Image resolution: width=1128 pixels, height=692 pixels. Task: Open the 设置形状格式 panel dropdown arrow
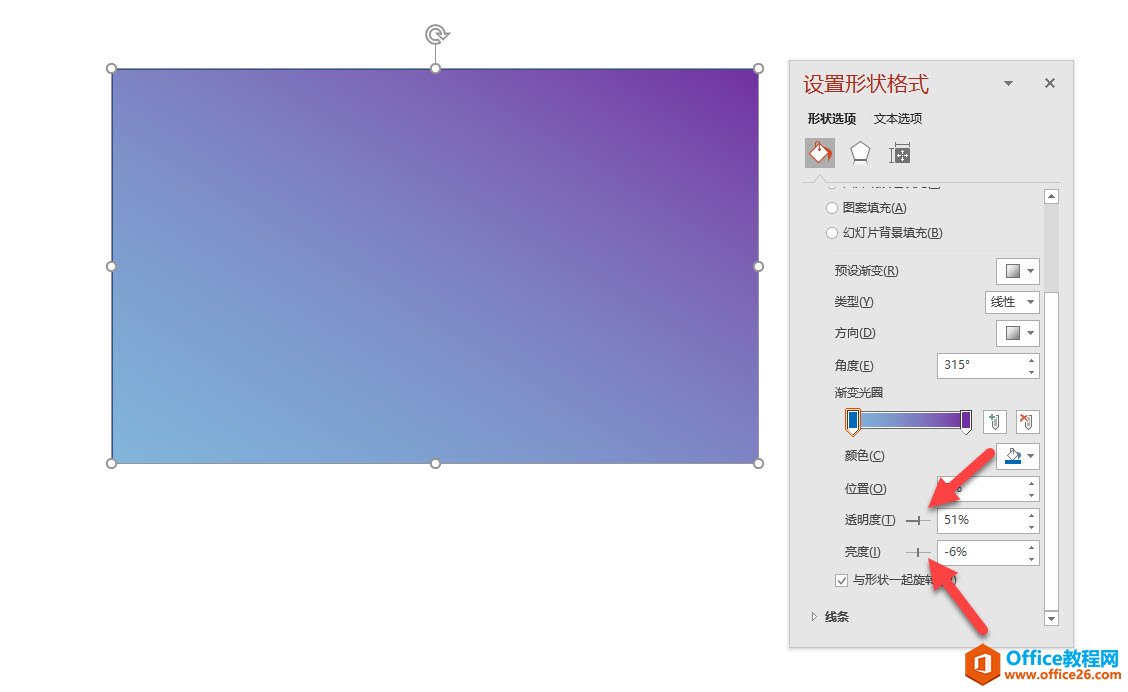(x=1008, y=83)
